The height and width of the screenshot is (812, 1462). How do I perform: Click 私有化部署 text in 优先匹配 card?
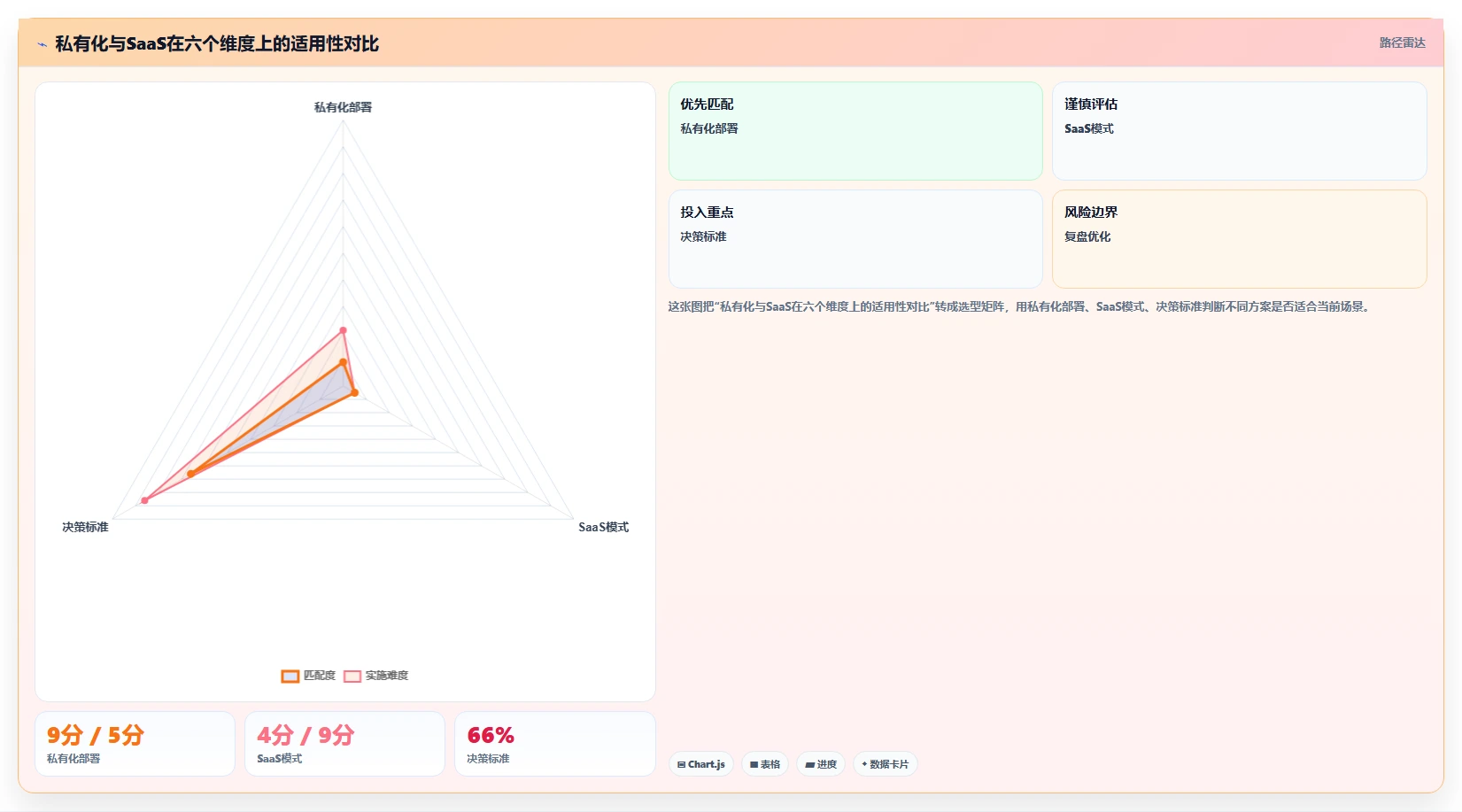coord(709,128)
